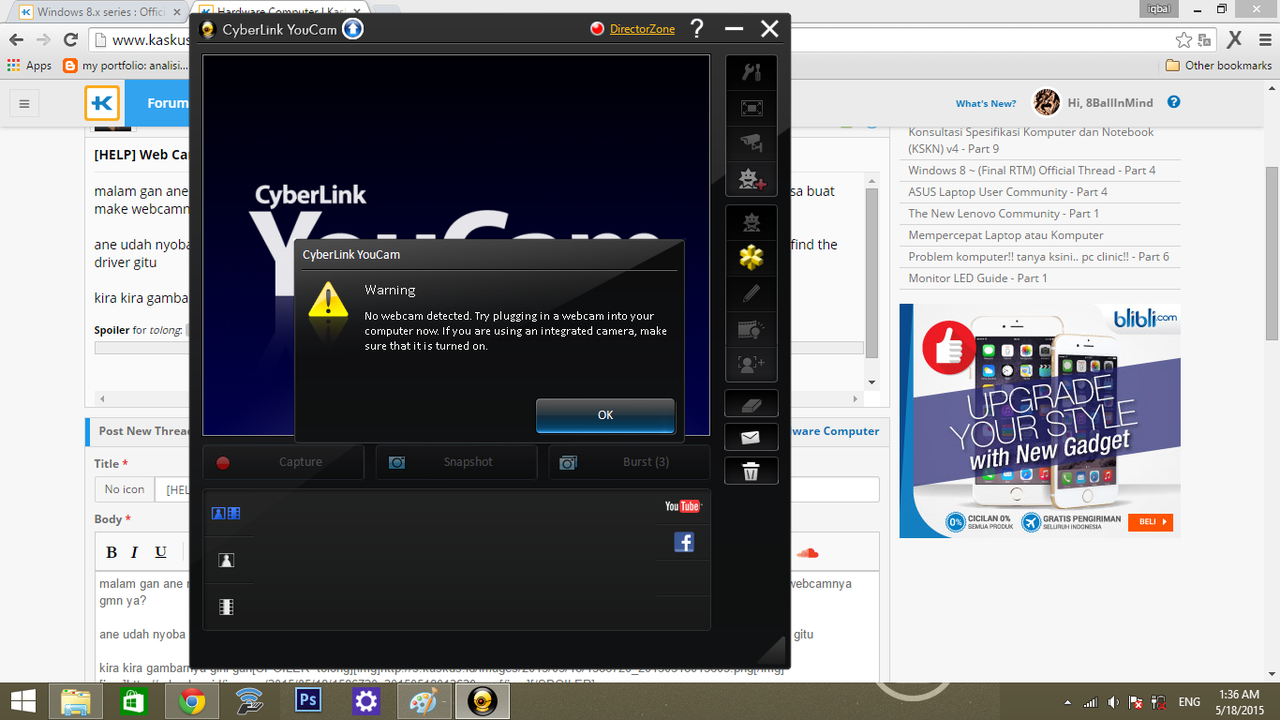
Task: Open my portfolio bookmark
Action: tap(126, 66)
